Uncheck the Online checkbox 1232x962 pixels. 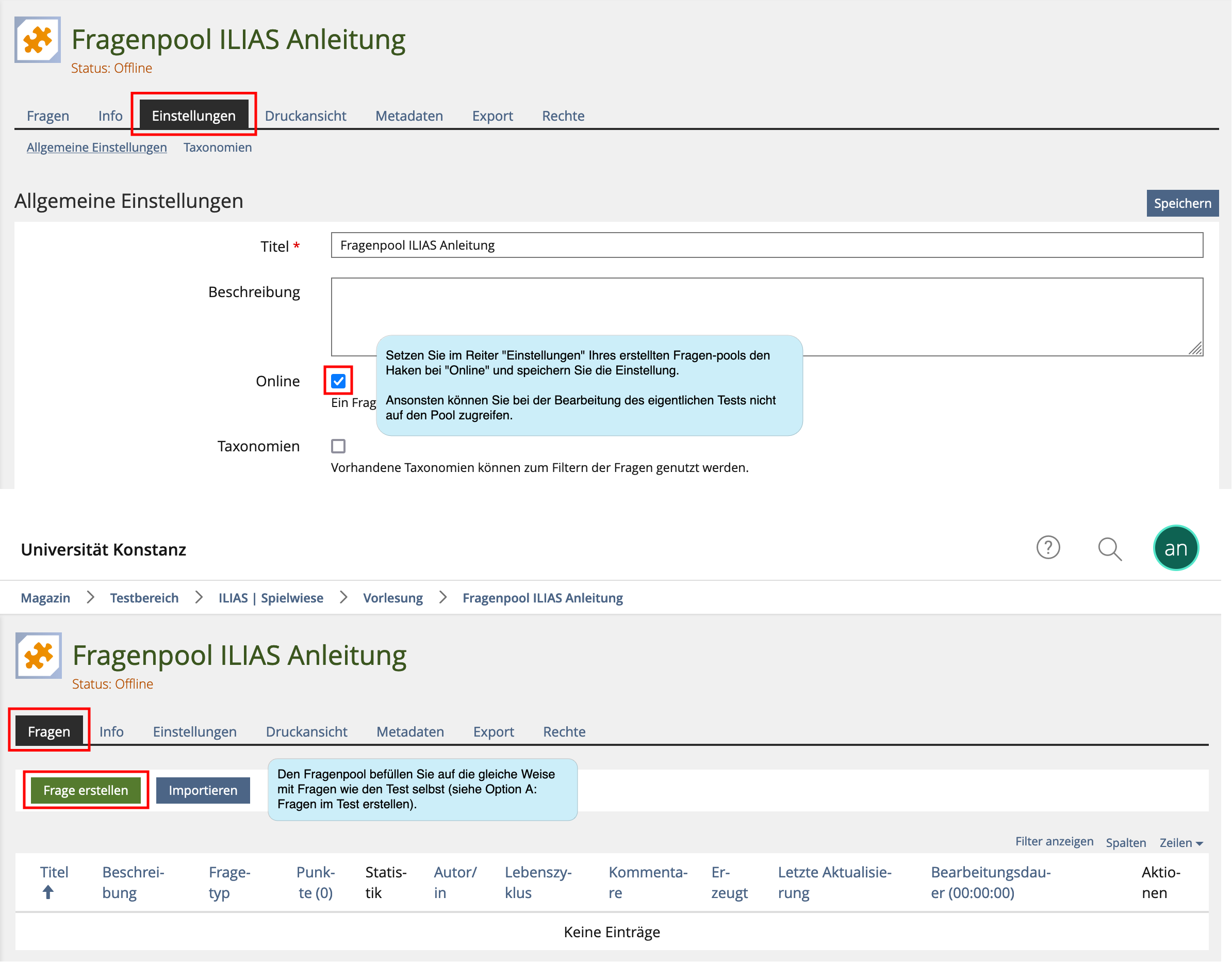pos(338,381)
